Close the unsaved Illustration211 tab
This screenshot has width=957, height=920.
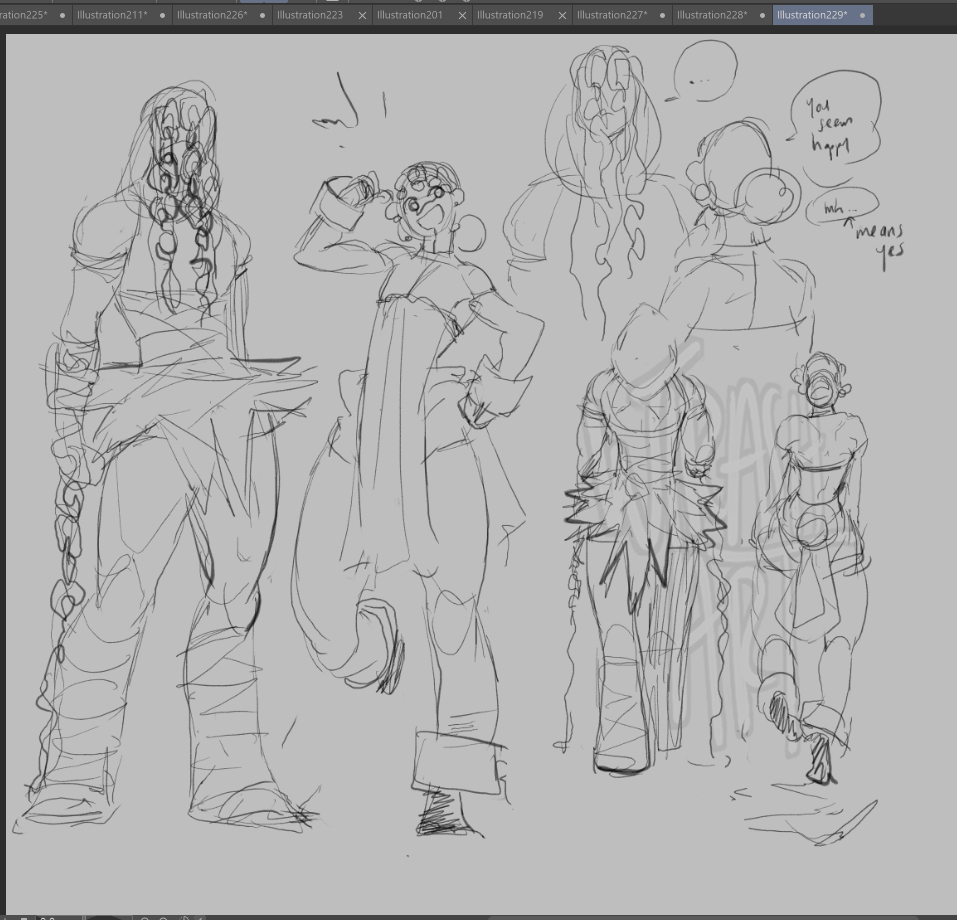(162, 16)
